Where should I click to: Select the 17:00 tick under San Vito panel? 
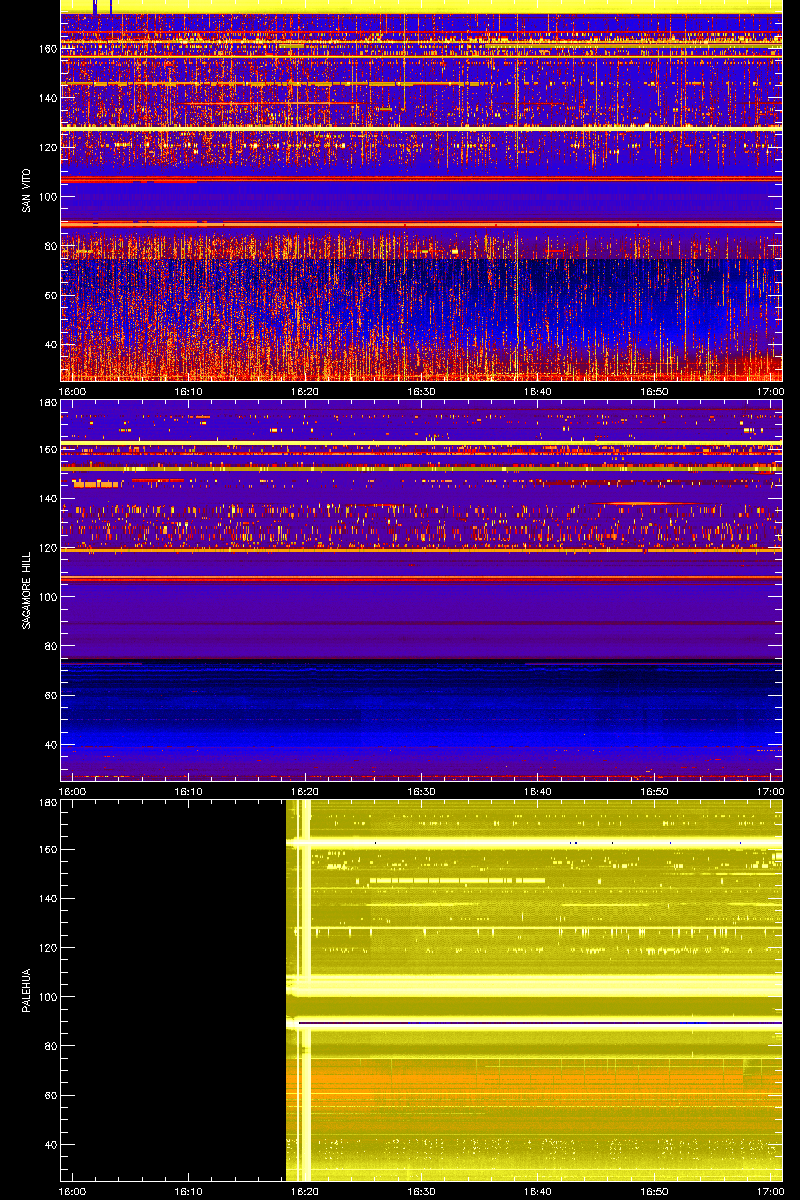pos(770,392)
